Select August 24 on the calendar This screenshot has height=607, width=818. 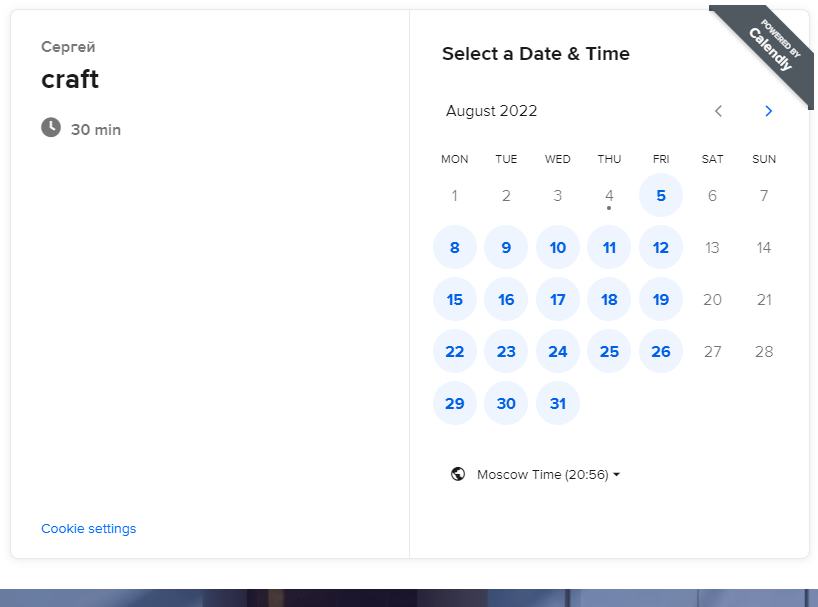point(558,351)
